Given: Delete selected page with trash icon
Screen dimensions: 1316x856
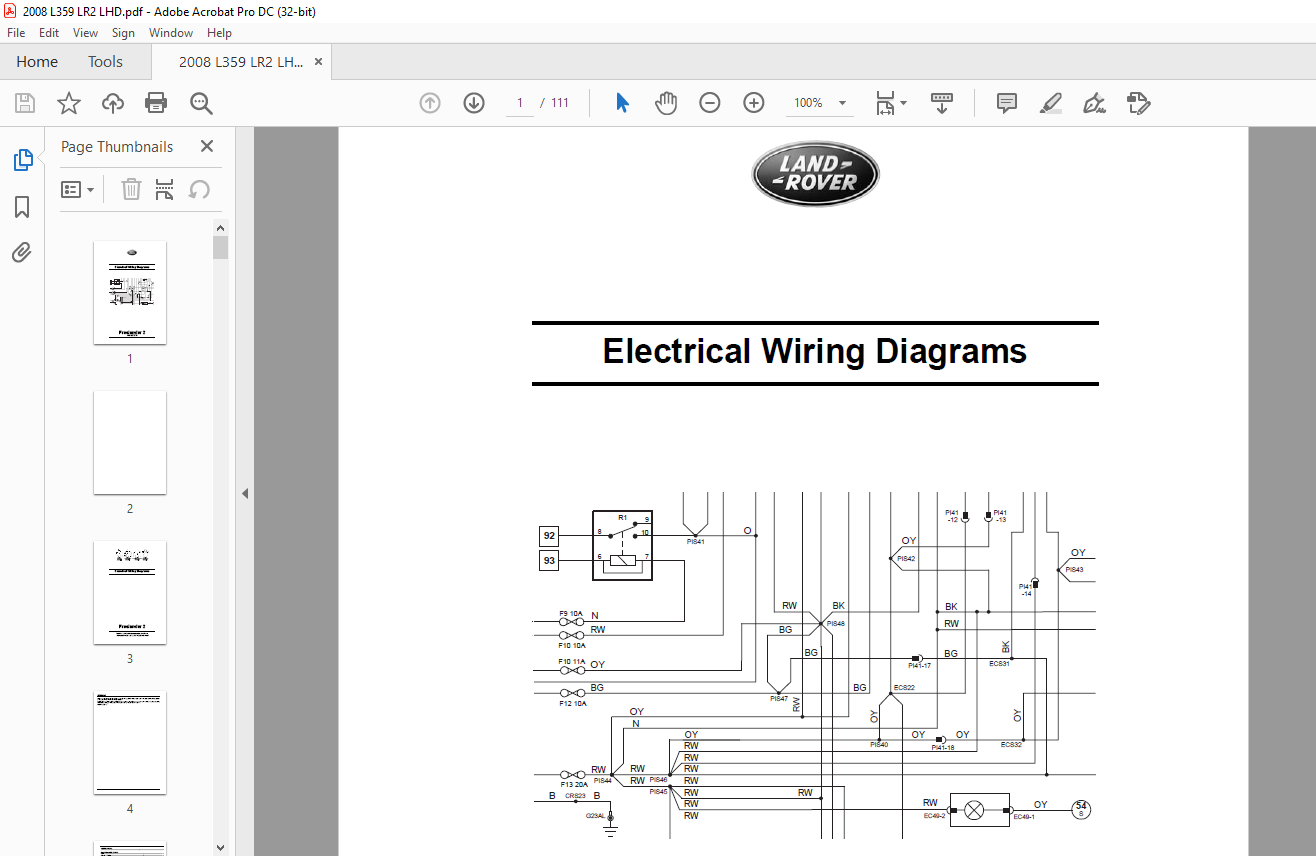Looking at the screenshot, I should pyautogui.click(x=131, y=189).
